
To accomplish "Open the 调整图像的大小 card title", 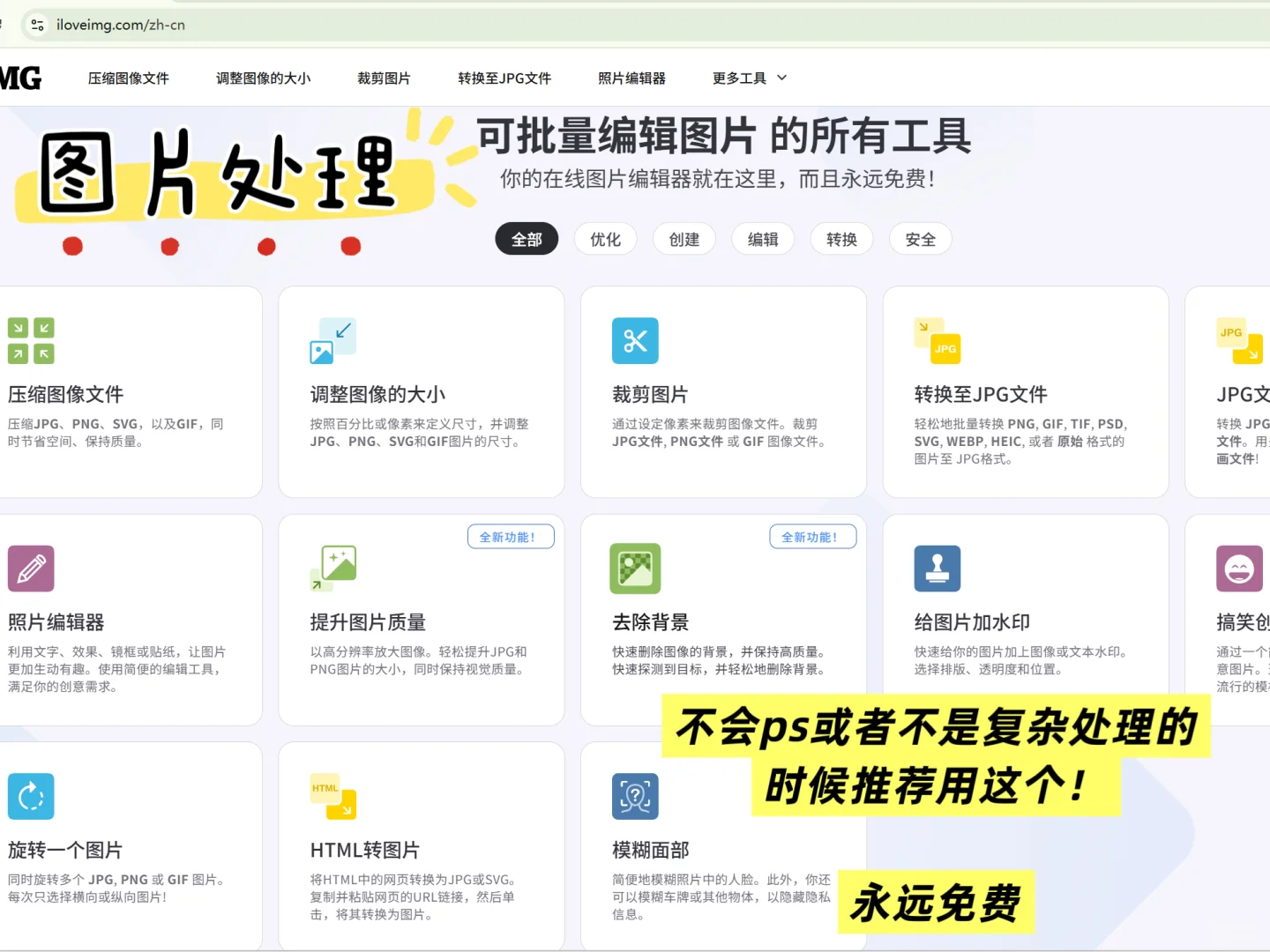I will pyautogui.click(x=377, y=395).
